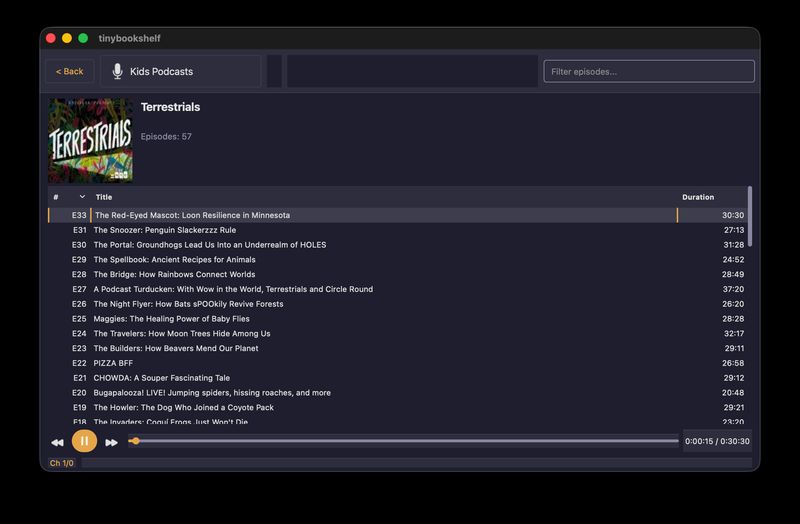This screenshot has height=524, width=800.
Task: Rewind with the skip-back button
Action: click(57, 442)
